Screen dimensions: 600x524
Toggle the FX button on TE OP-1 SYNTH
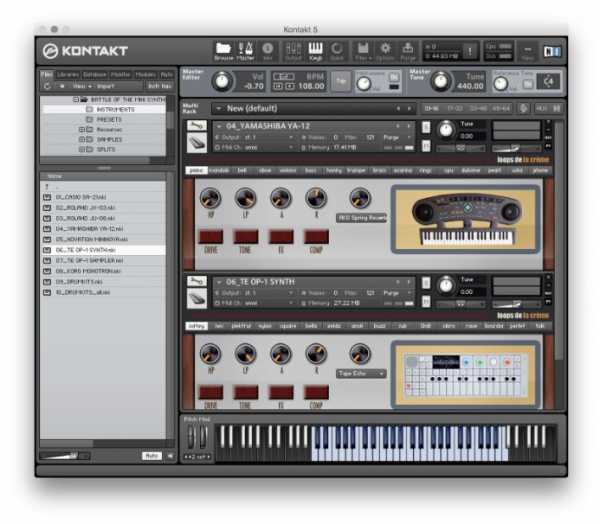click(281, 392)
